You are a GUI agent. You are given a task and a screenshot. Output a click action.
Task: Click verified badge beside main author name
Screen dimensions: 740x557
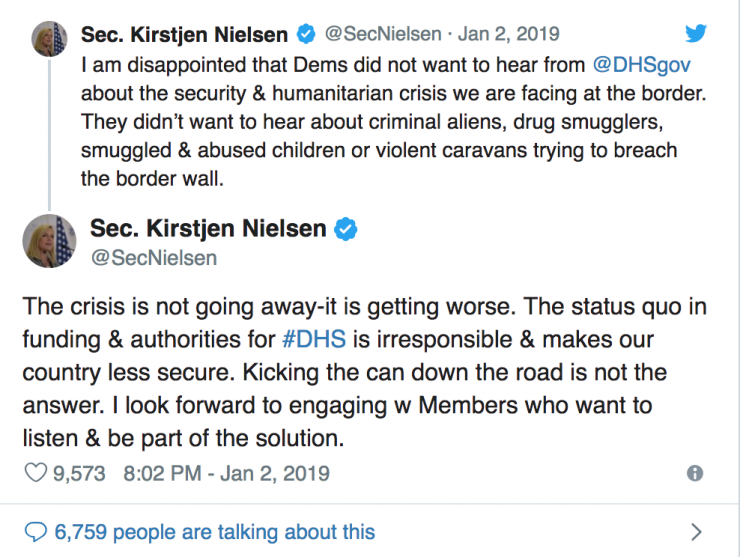(x=345, y=229)
